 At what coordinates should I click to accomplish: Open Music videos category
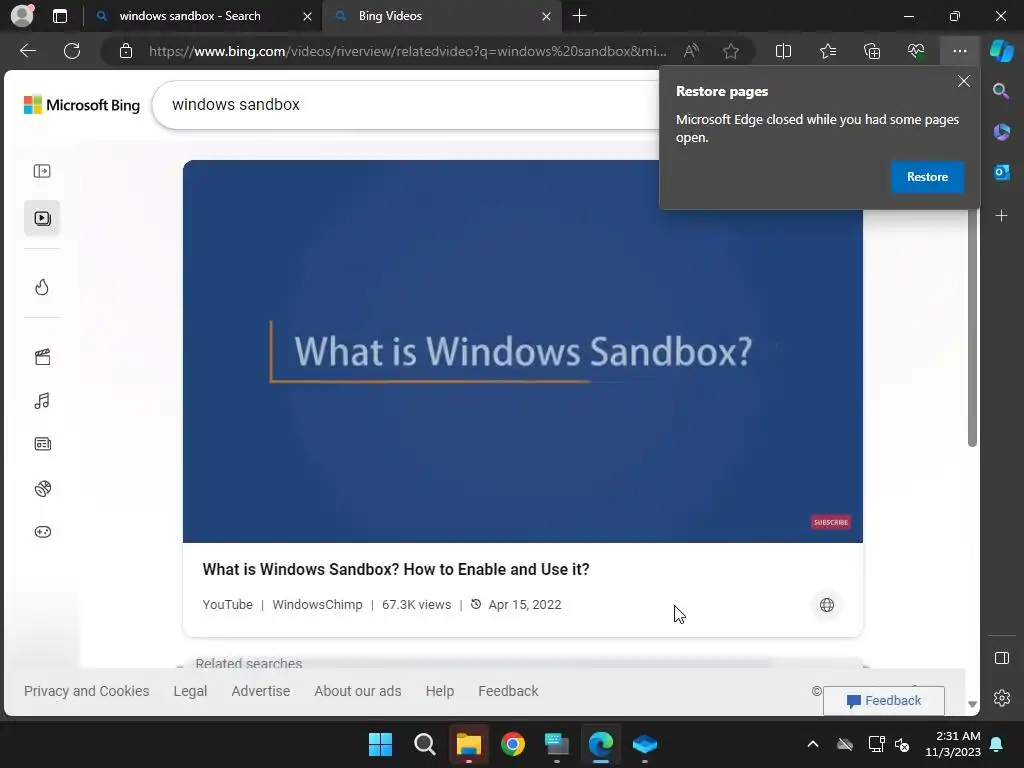pos(42,401)
